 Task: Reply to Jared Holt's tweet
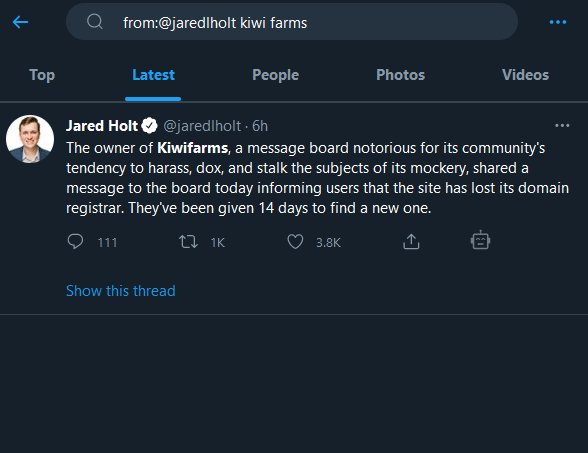75,242
